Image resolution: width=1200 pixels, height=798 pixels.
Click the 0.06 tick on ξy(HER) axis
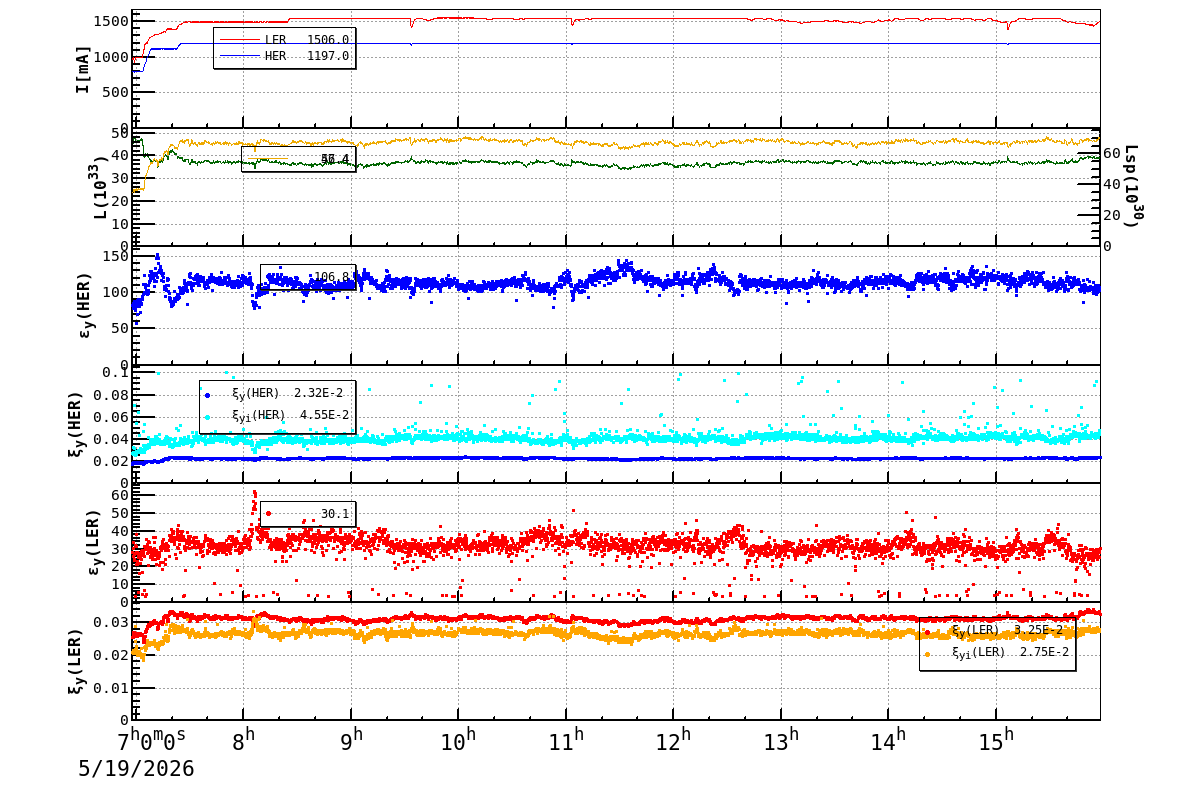tap(110, 417)
